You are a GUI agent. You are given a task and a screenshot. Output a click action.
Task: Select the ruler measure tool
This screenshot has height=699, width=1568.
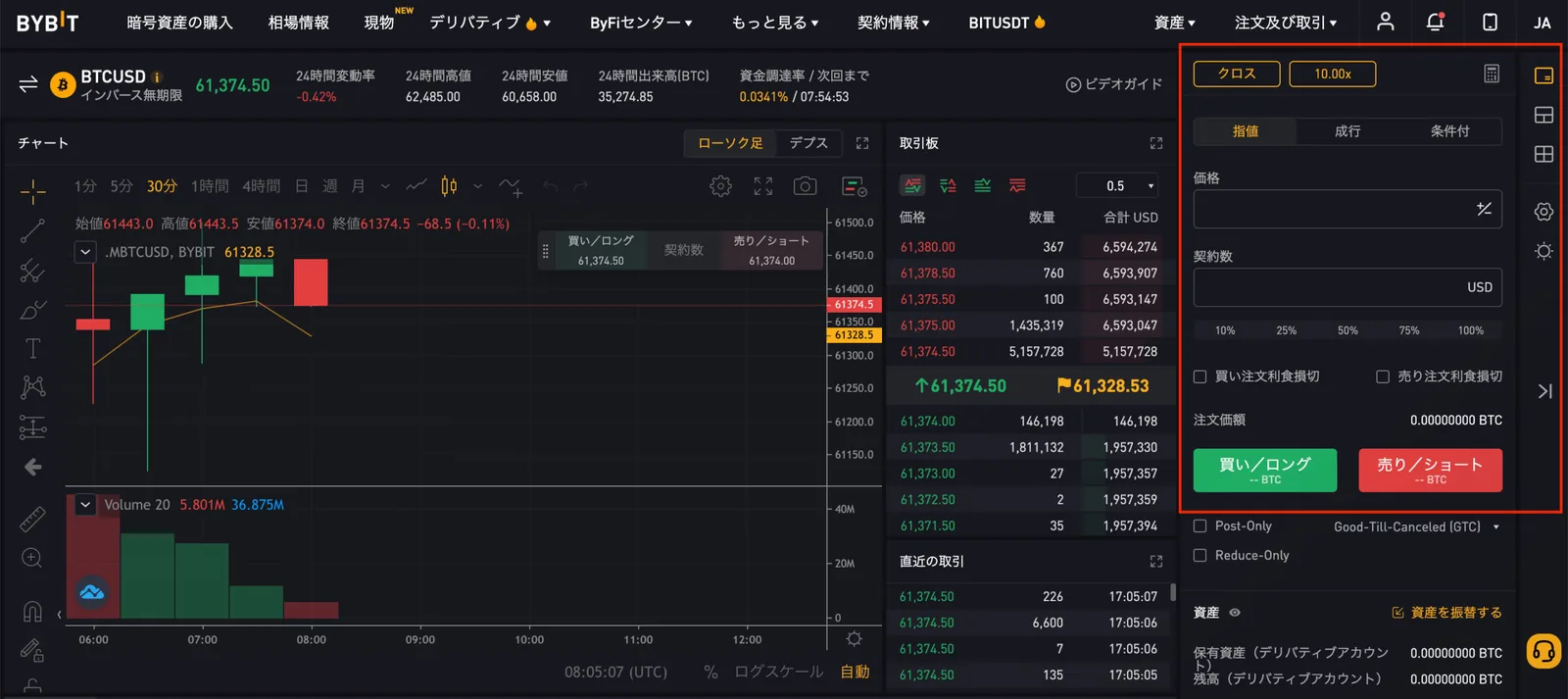[x=32, y=519]
